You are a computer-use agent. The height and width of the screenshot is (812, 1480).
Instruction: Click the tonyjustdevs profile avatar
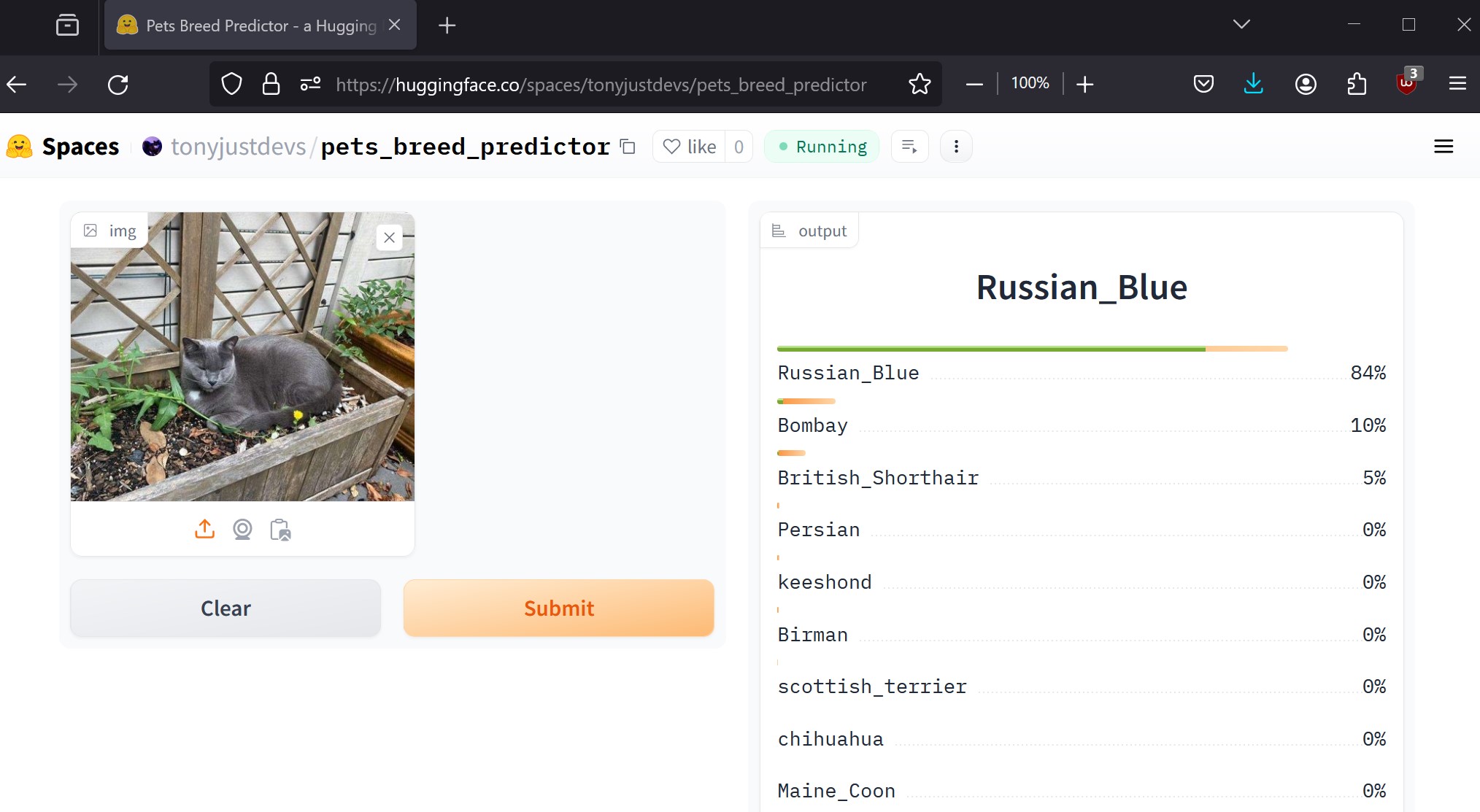point(152,147)
